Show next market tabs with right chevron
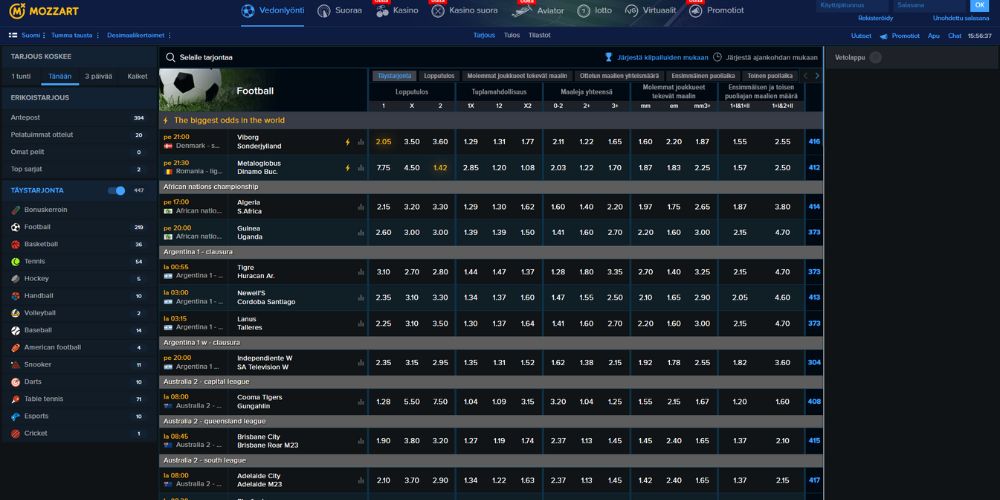Viewport: 1000px width, 500px height. click(x=817, y=76)
